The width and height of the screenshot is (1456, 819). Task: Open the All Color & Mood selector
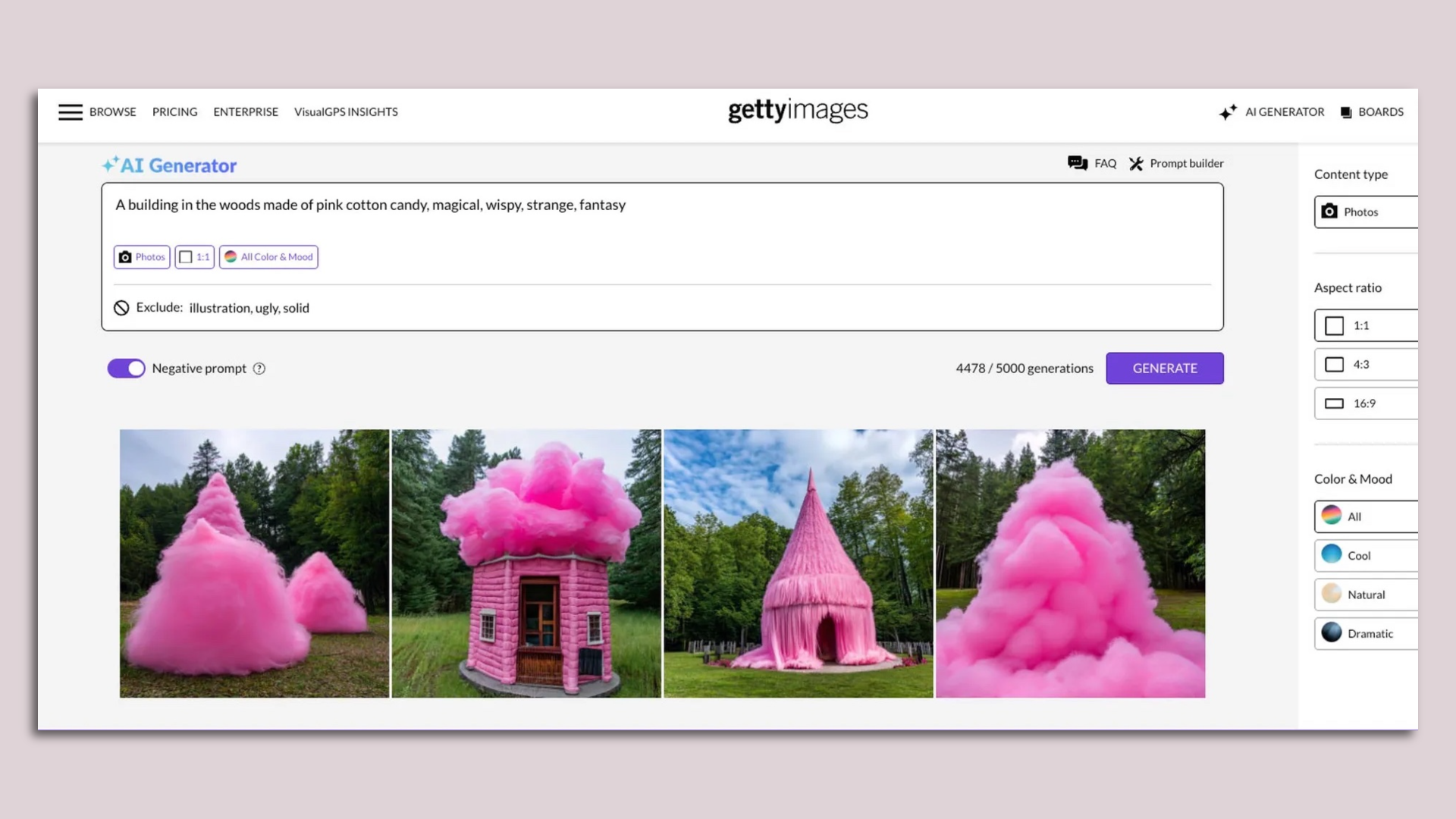pos(268,256)
